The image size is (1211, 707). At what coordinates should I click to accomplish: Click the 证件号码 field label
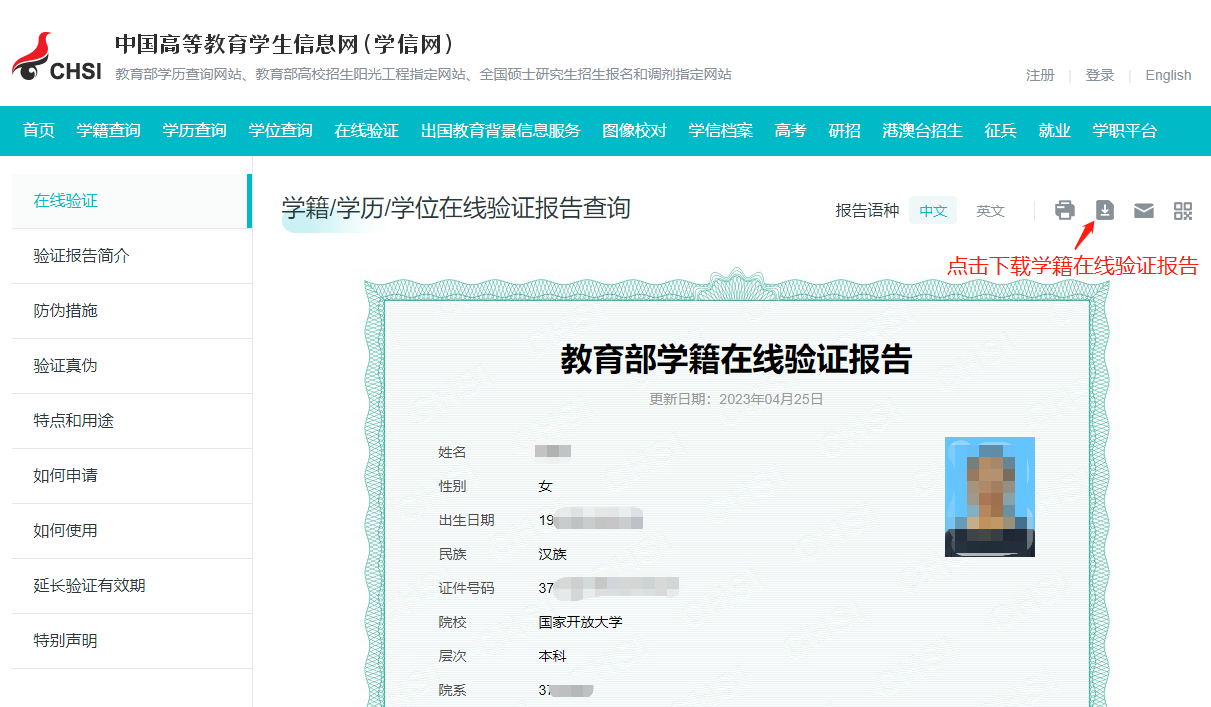(x=466, y=588)
